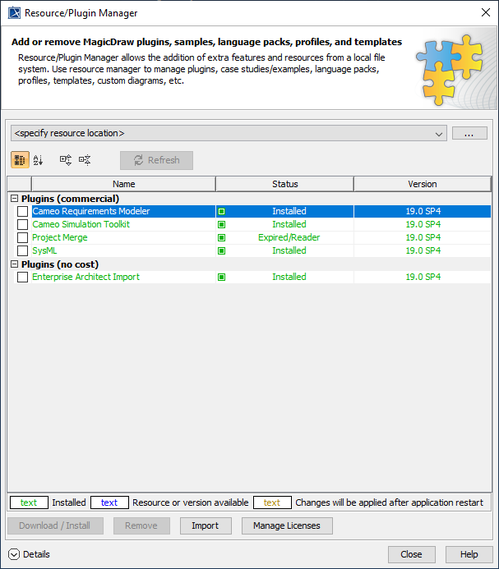Click the blue Resource available legend swatch

(109, 503)
